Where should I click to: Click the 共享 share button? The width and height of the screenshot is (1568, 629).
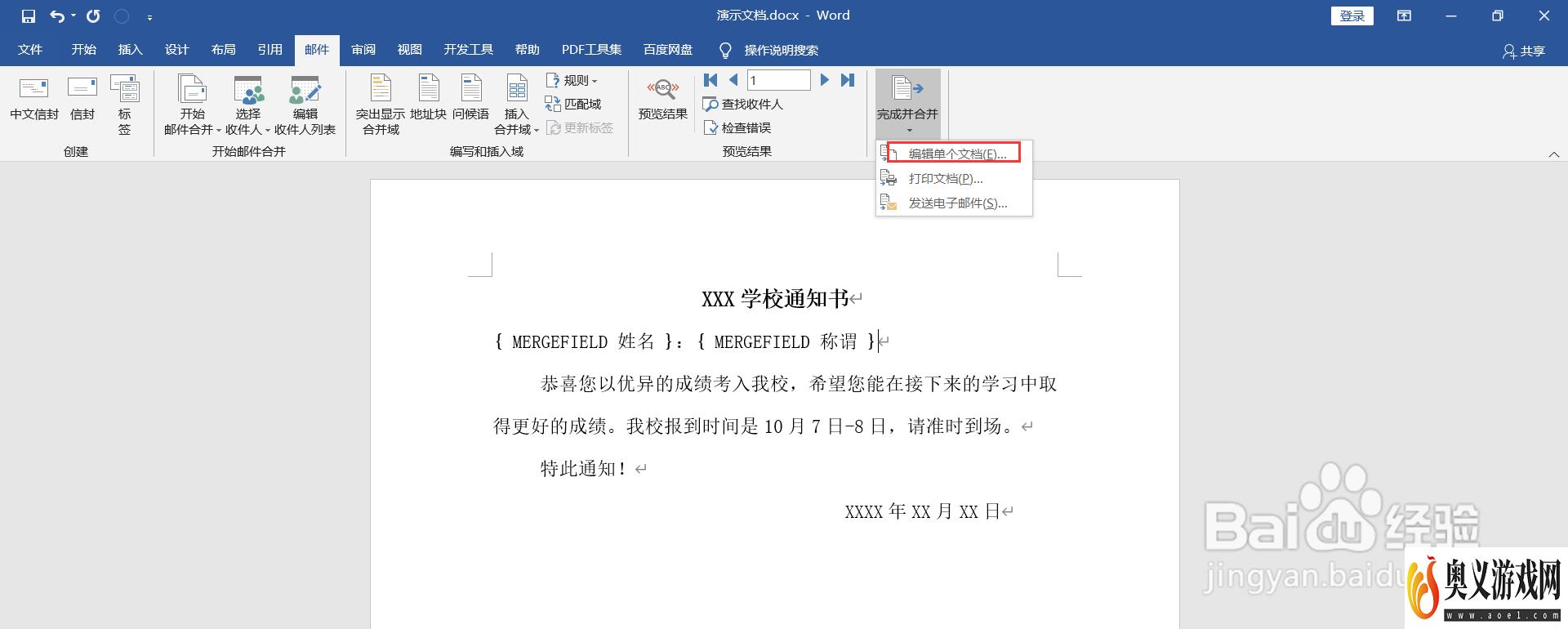click(x=1525, y=51)
